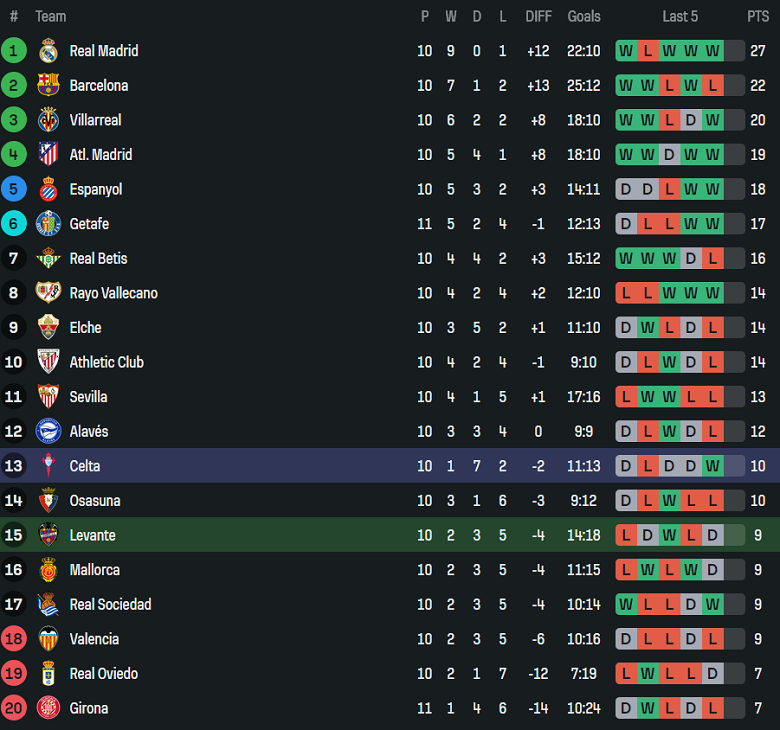
Task: Click the DIFF column header
Action: click(x=538, y=16)
